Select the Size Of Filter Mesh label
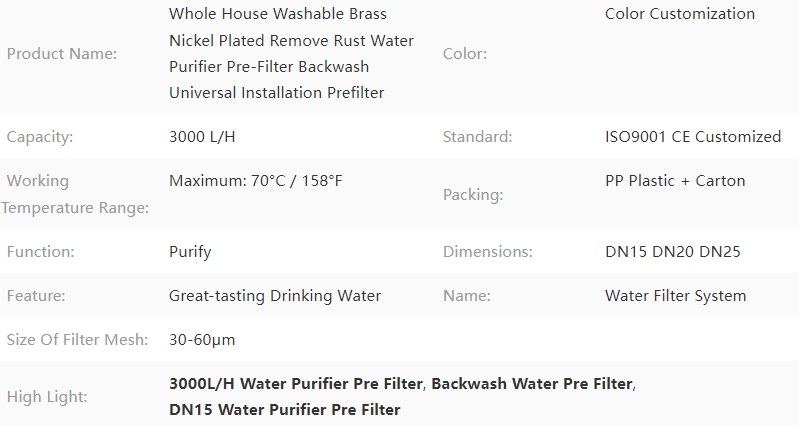The image size is (799, 425). pyautogui.click(x=77, y=340)
